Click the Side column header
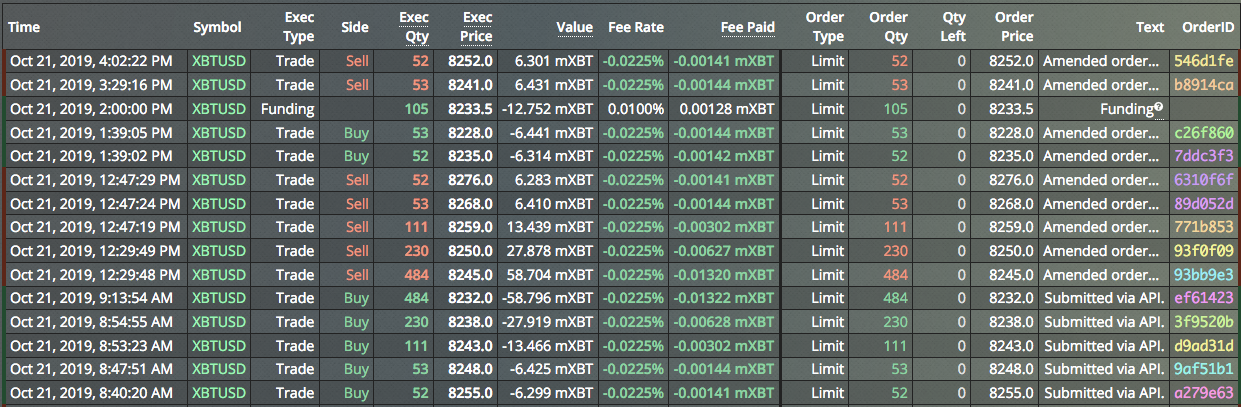 coord(355,27)
